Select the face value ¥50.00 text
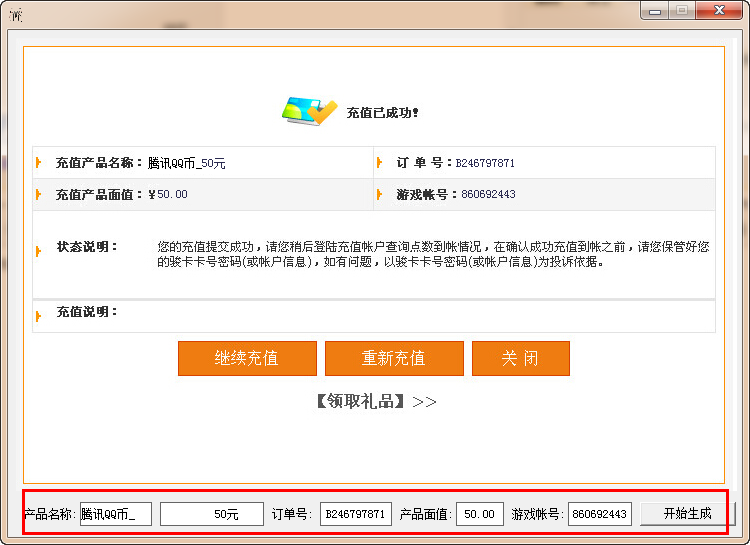This screenshot has height=545, width=750. (x=167, y=194)
